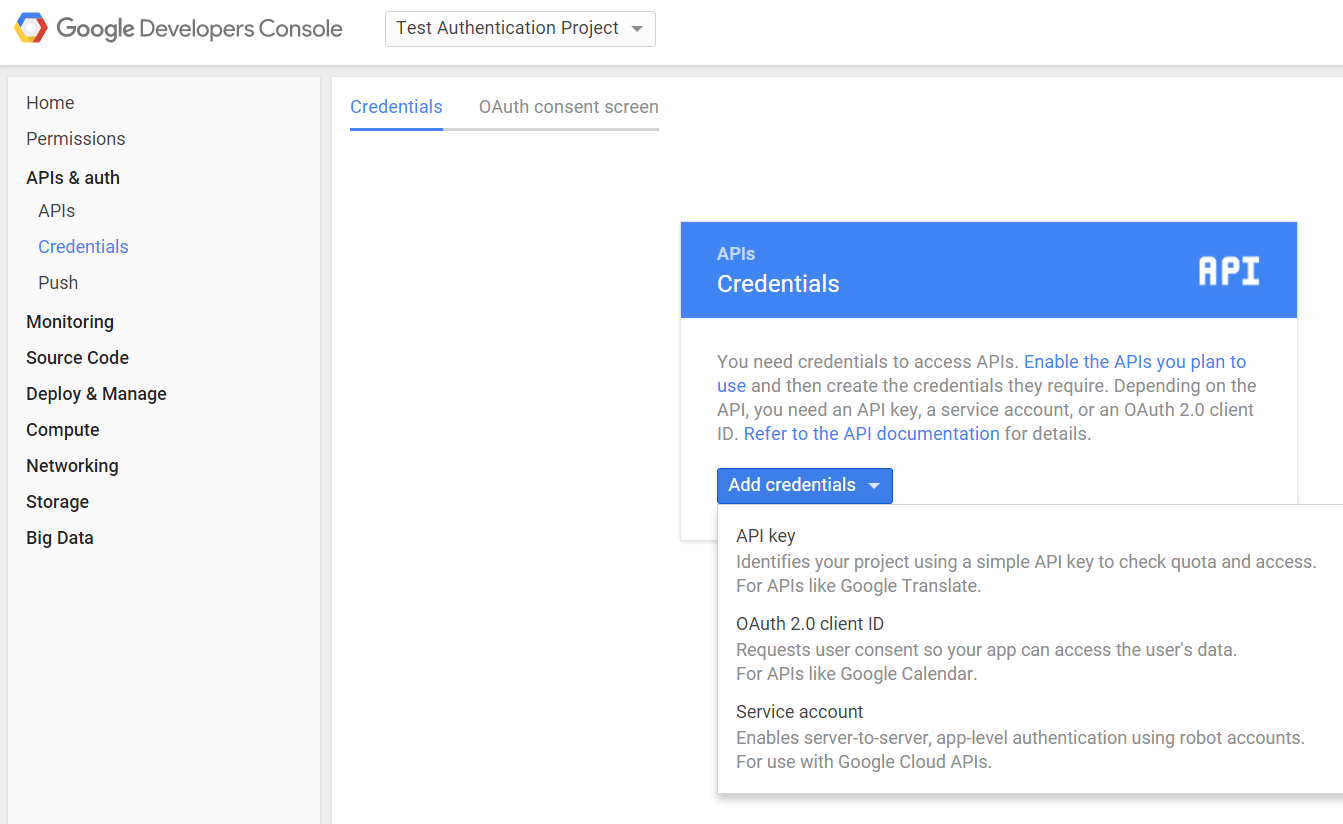
Task: Expand the Compute section in sidebar
Action: 63,430
